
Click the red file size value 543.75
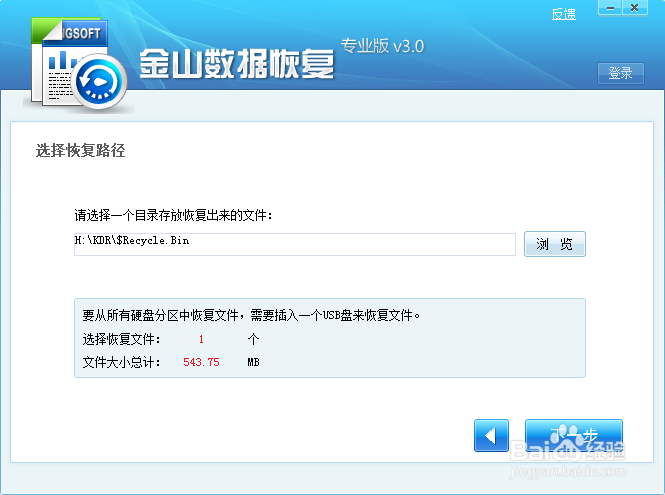pos(201,362)
